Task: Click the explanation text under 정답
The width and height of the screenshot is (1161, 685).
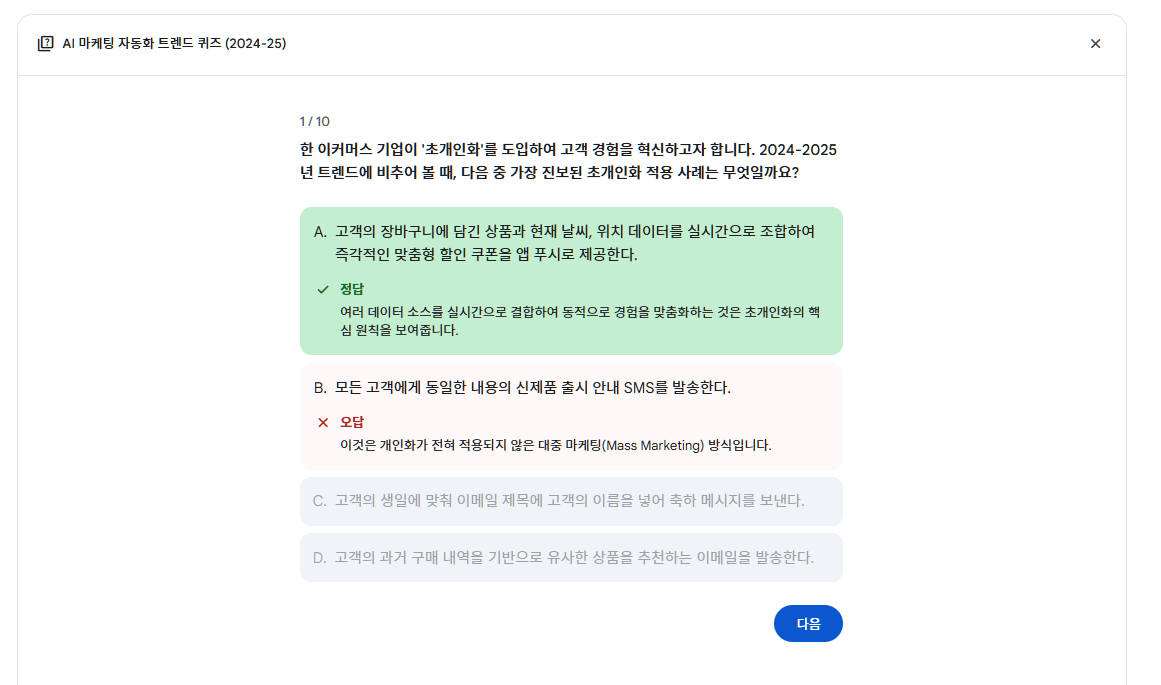Action: click(x=580, y=321)
